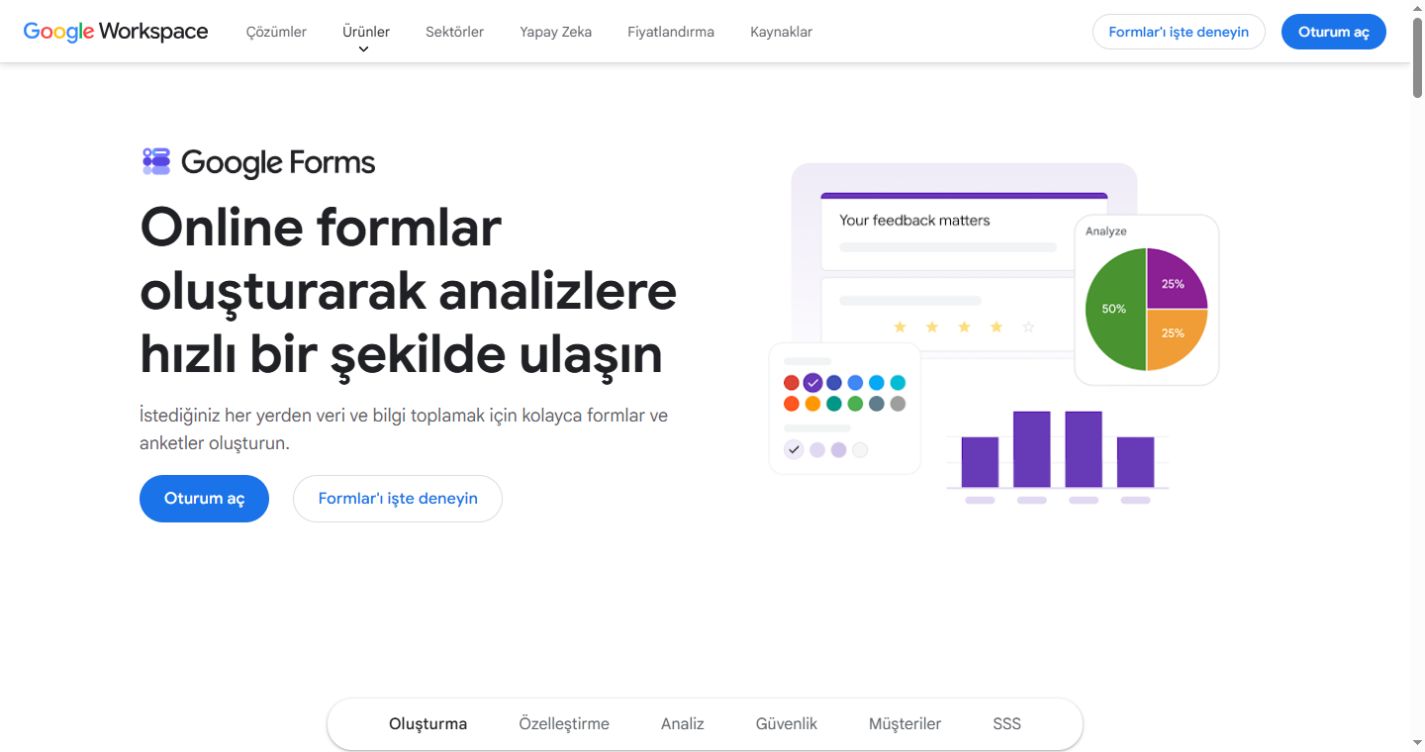Click the color palette card illustration
1425x752 pixels.
point(845,408)
